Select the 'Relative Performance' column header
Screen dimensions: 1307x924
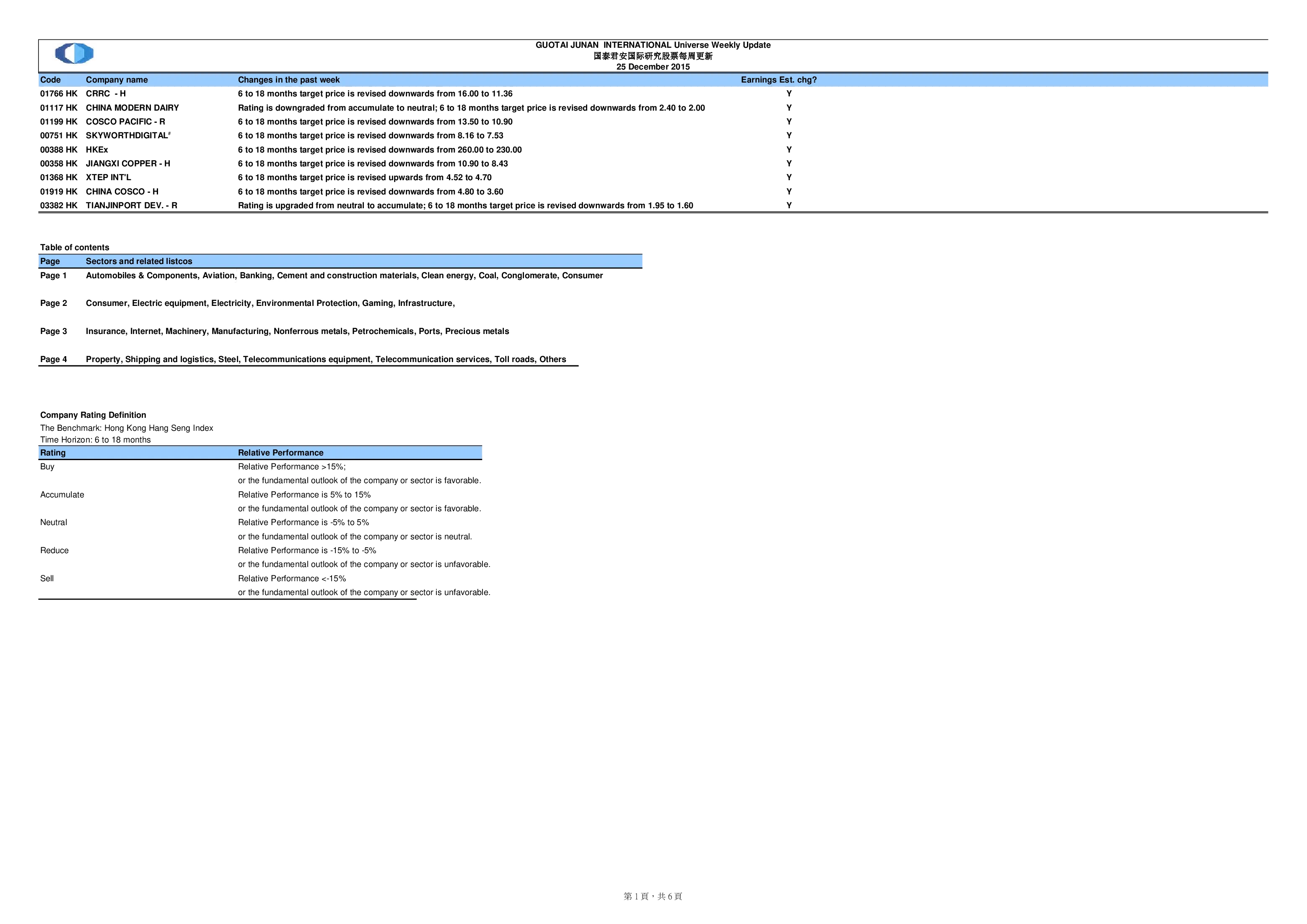tap(281, 453)
